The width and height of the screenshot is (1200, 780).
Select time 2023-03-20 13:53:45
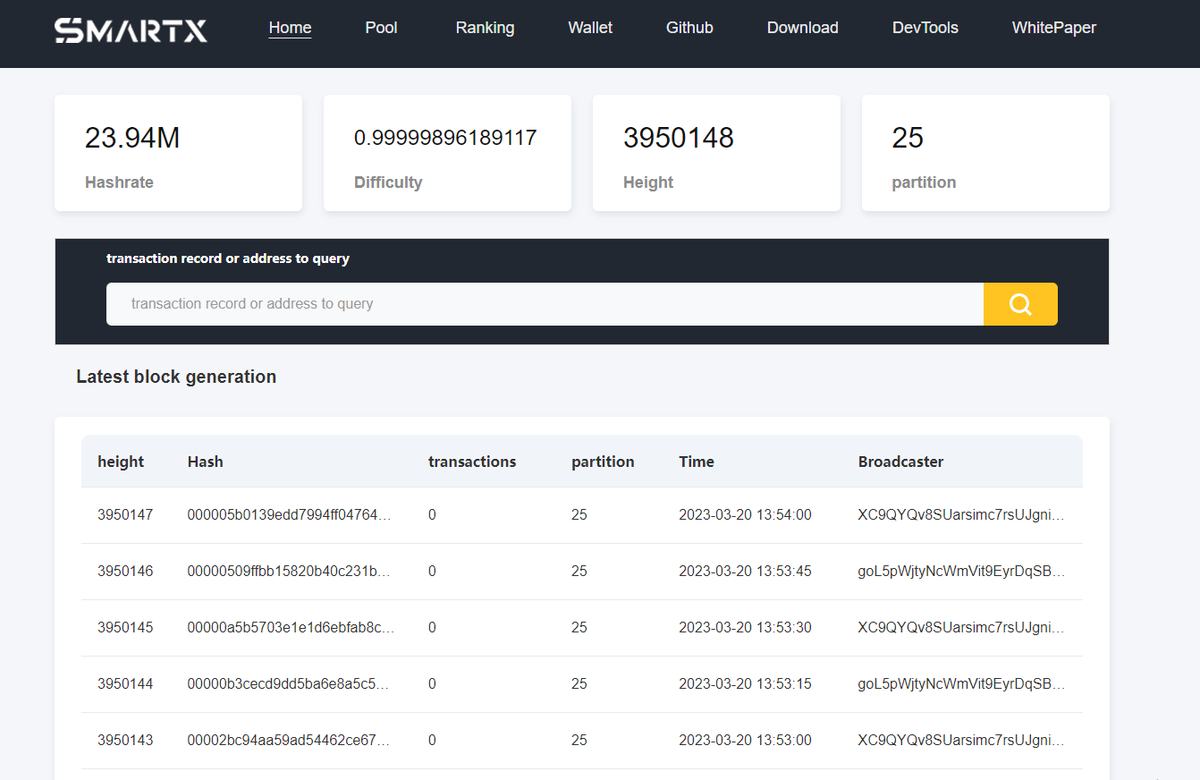[745, 571]
